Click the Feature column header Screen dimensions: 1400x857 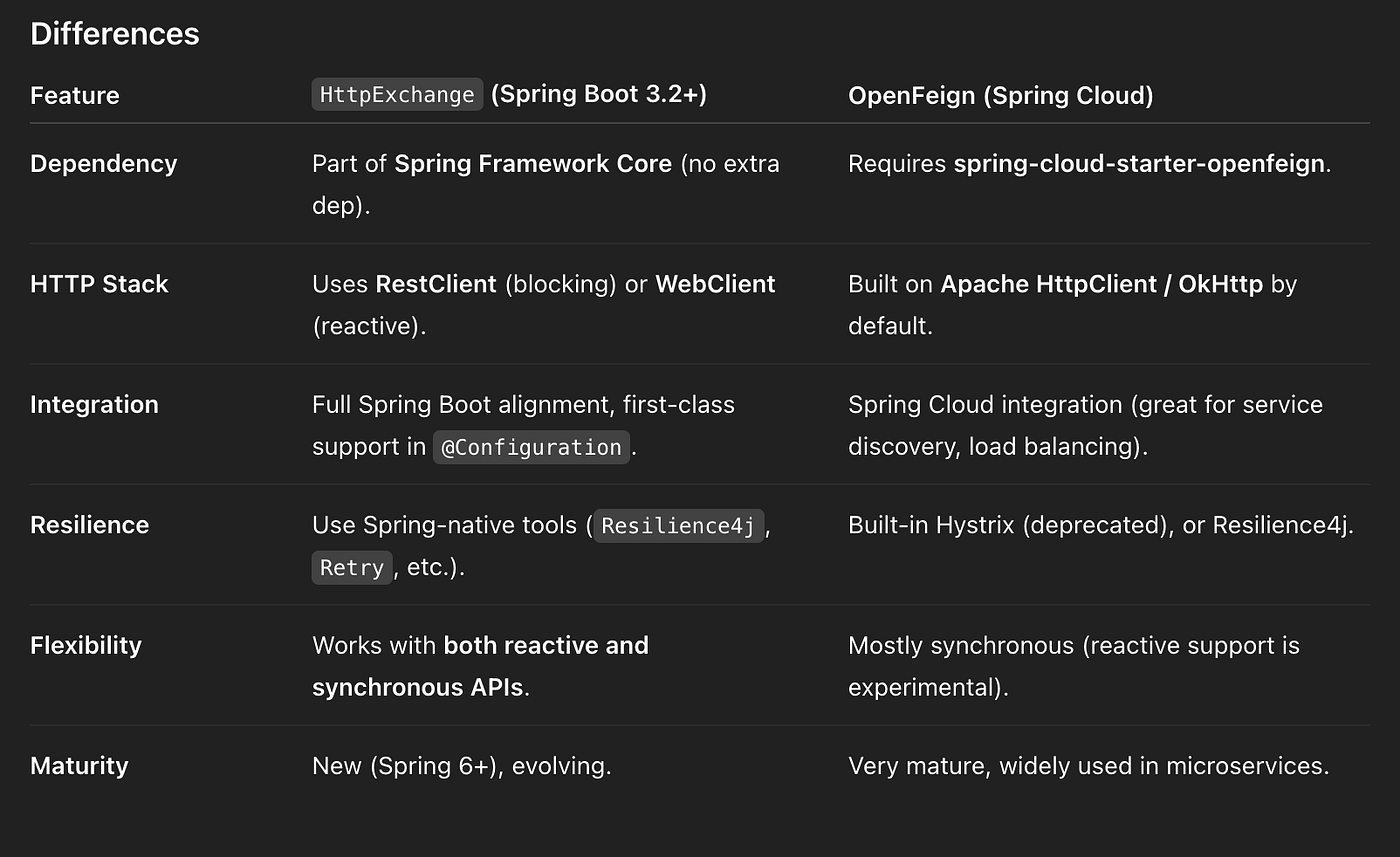pyautogui.click(x=75, y=96)
